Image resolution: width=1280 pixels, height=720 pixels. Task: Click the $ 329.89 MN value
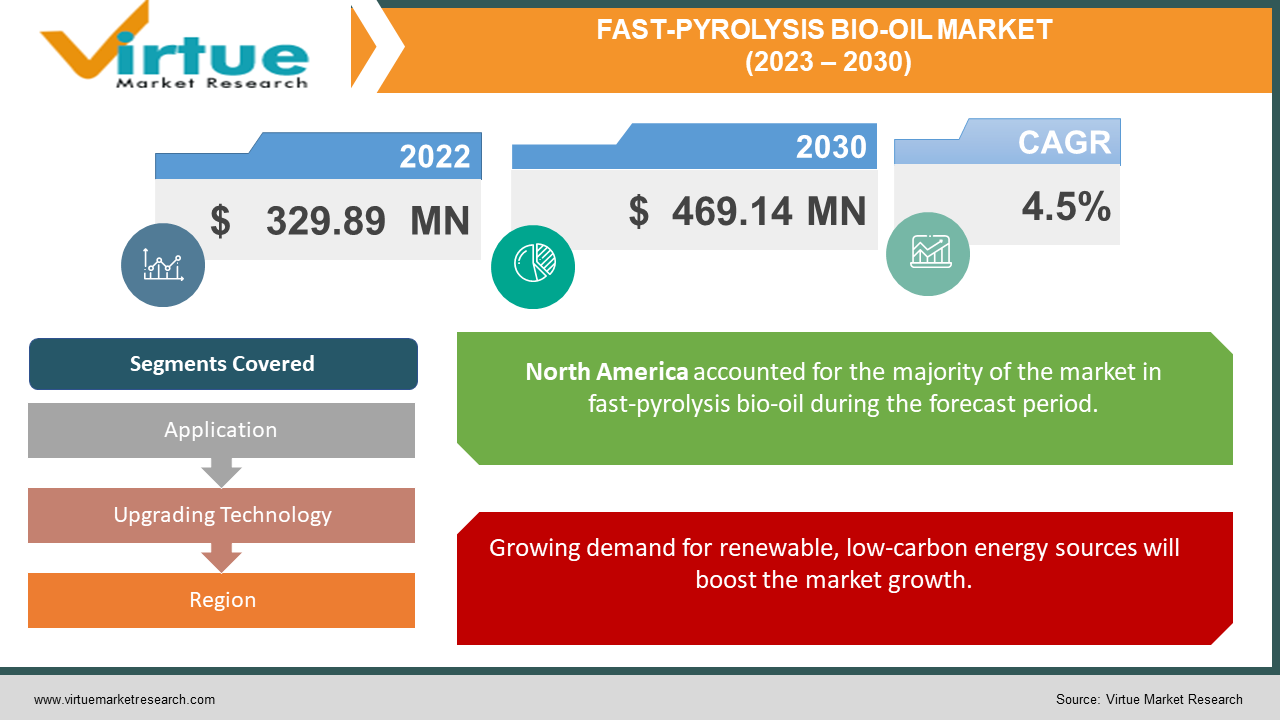340,221
